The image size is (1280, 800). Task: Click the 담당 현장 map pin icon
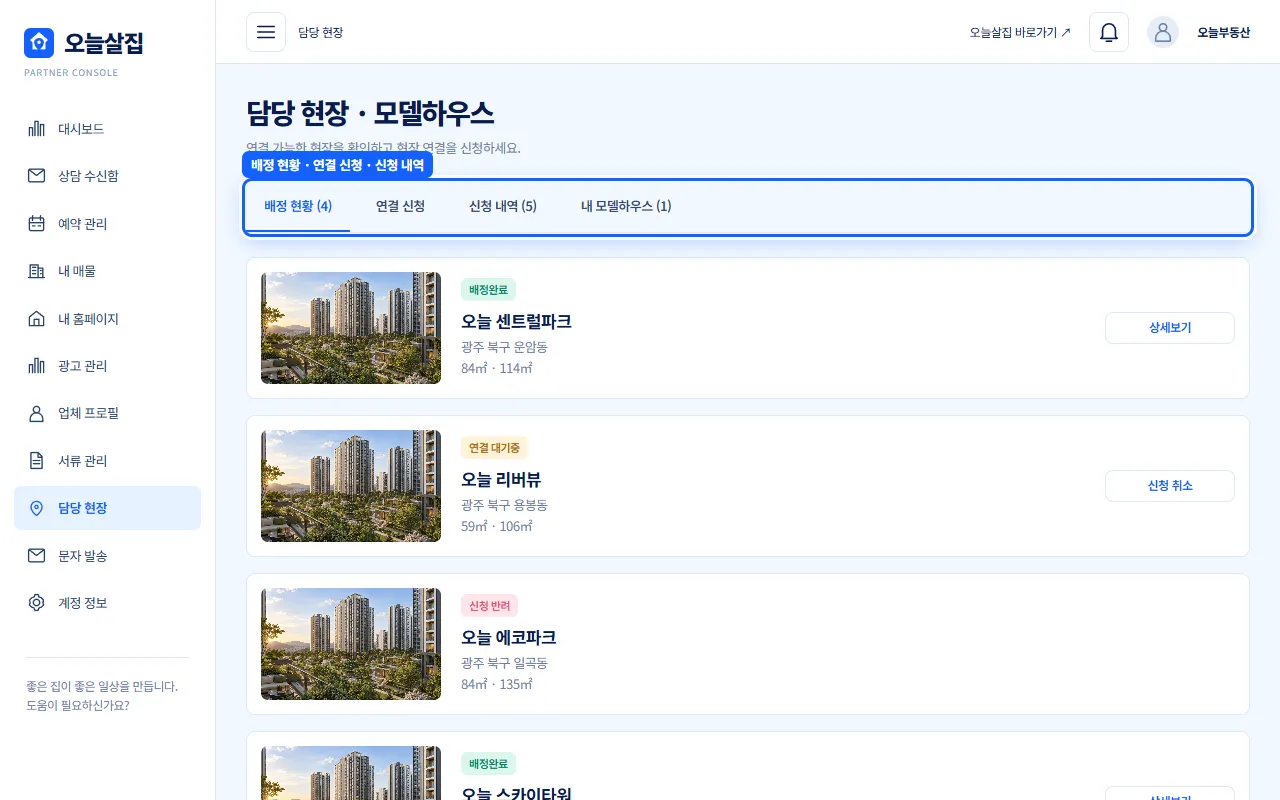tap(37, 508)
